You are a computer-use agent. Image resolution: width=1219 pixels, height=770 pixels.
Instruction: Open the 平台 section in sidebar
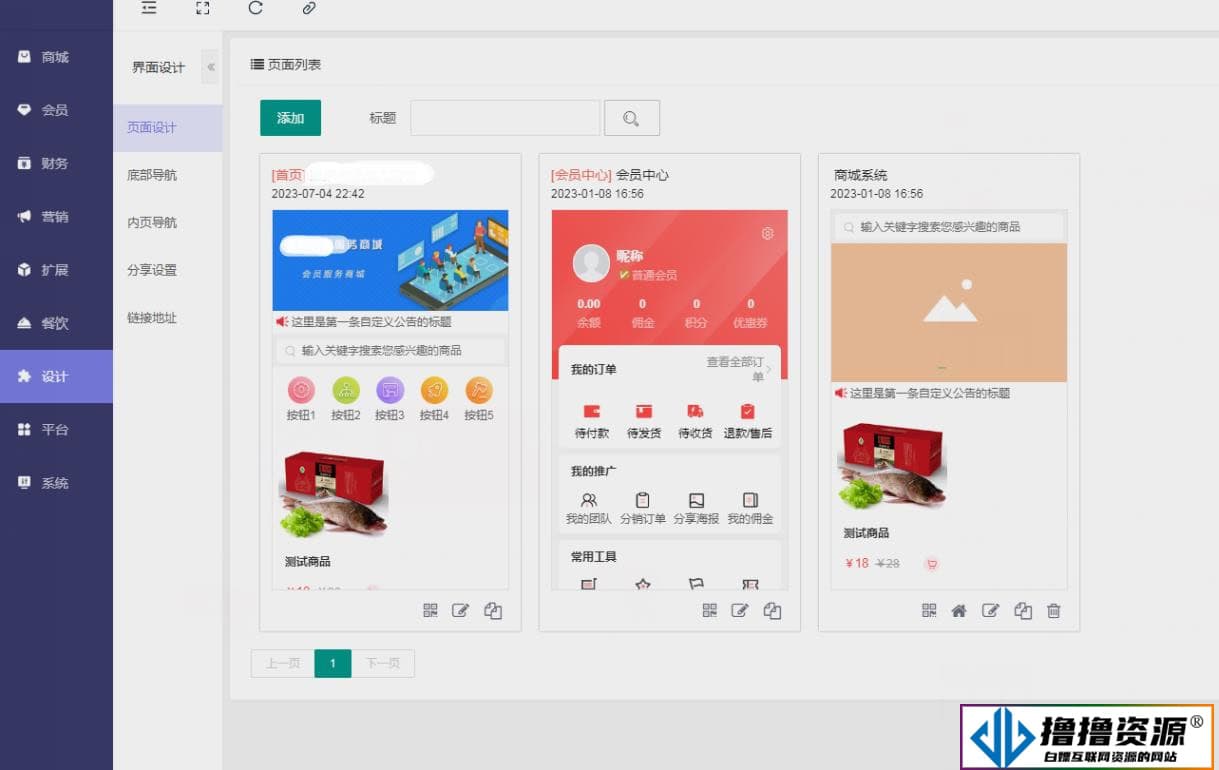56,429
